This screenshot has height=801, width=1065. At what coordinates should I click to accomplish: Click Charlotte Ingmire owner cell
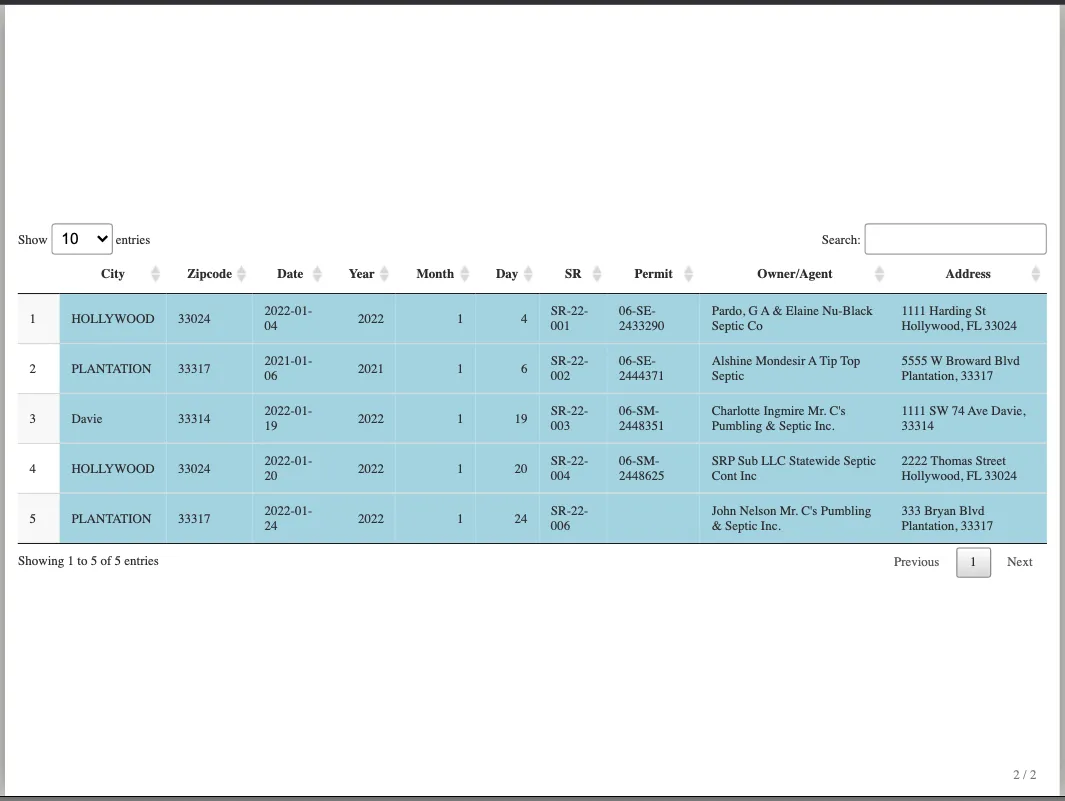tap(795, 419)
